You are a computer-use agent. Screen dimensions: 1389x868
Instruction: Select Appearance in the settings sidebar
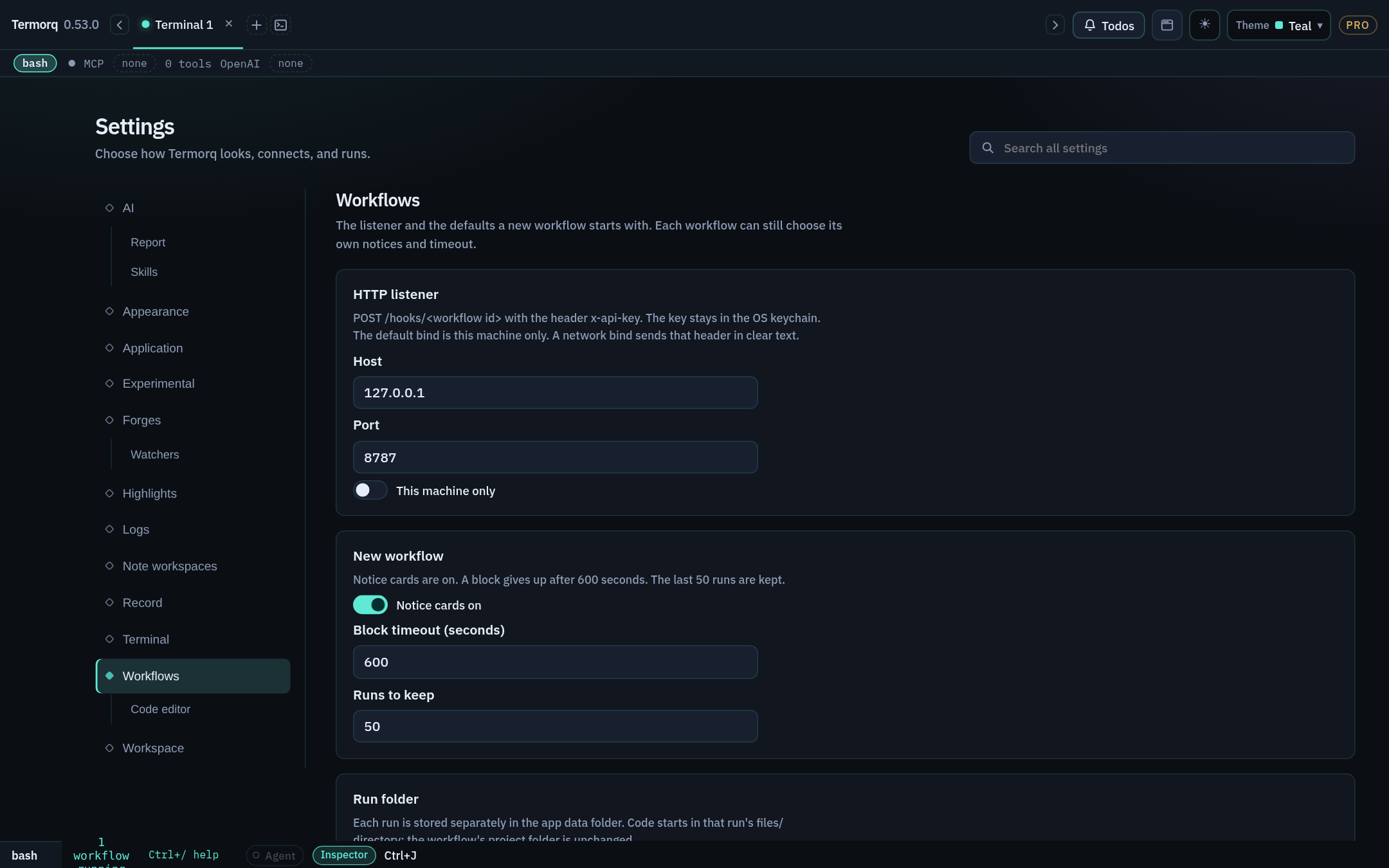click(193, 311)
